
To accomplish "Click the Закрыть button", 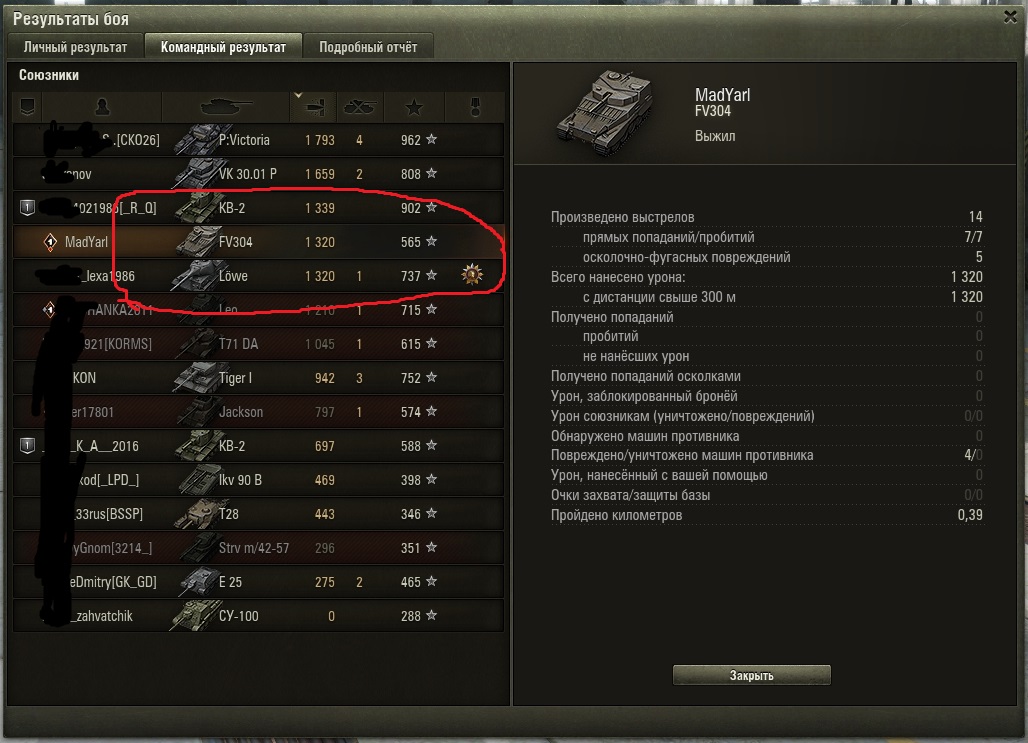I will coord(751,675).
